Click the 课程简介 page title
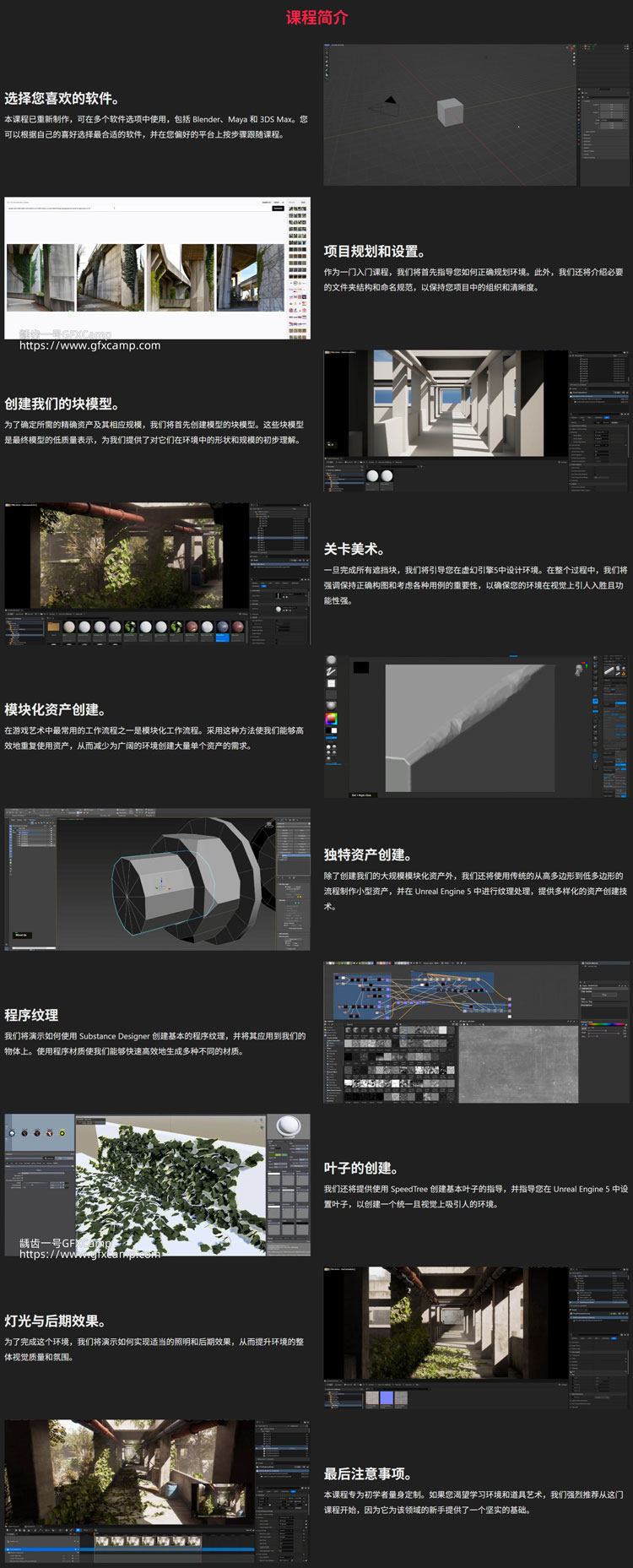The width and height of the screenshot is (633, 1568). coord(316,18)
